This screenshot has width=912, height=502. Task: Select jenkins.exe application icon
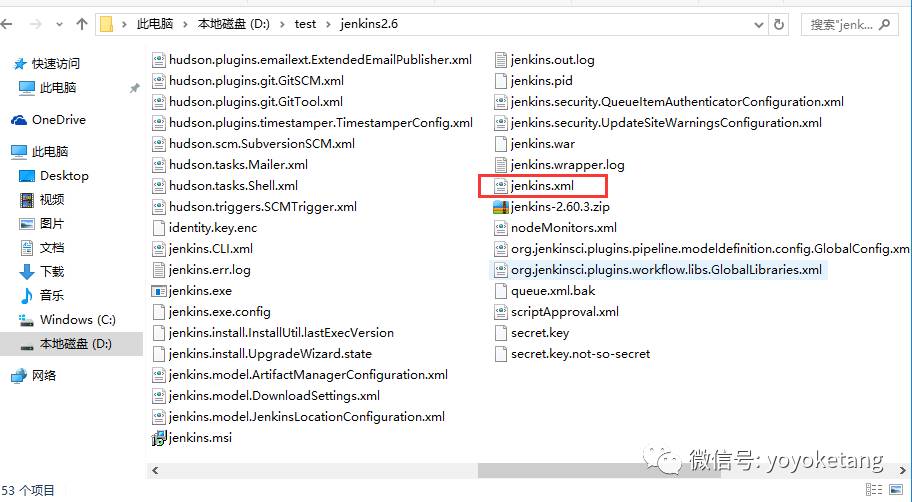tap(159, 291)
